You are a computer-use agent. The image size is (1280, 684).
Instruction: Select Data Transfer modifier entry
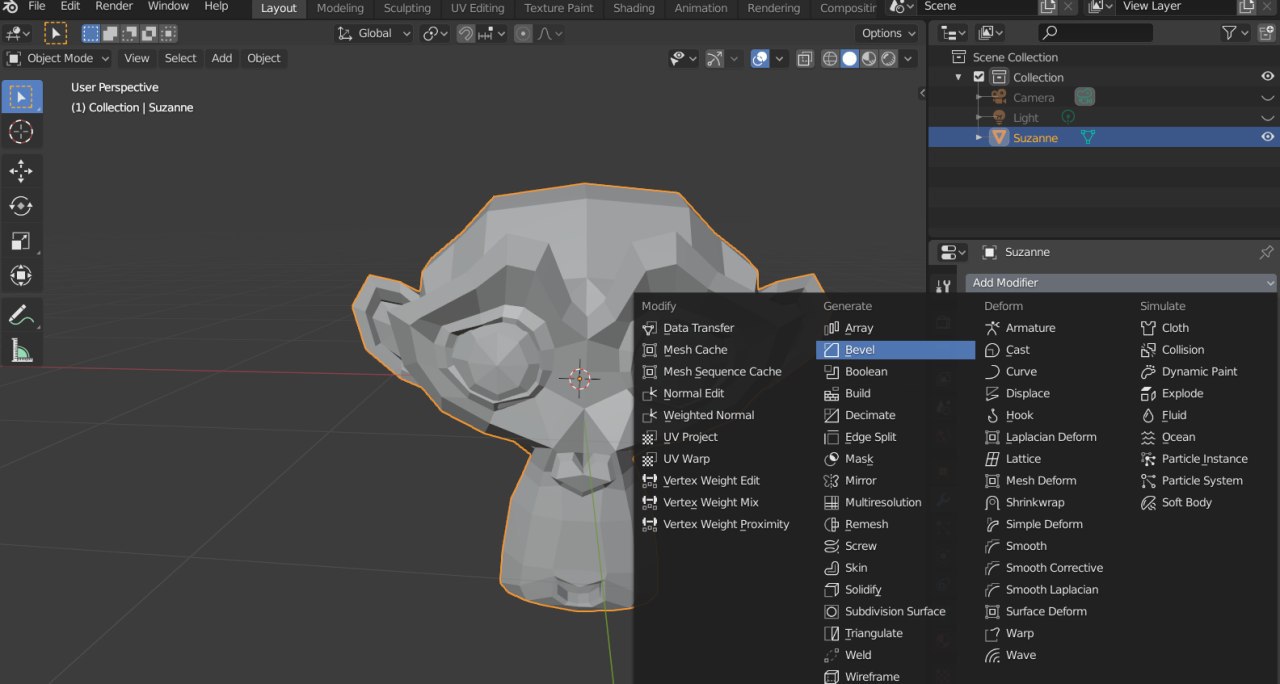pyautogui.click(x=688, y=328)
